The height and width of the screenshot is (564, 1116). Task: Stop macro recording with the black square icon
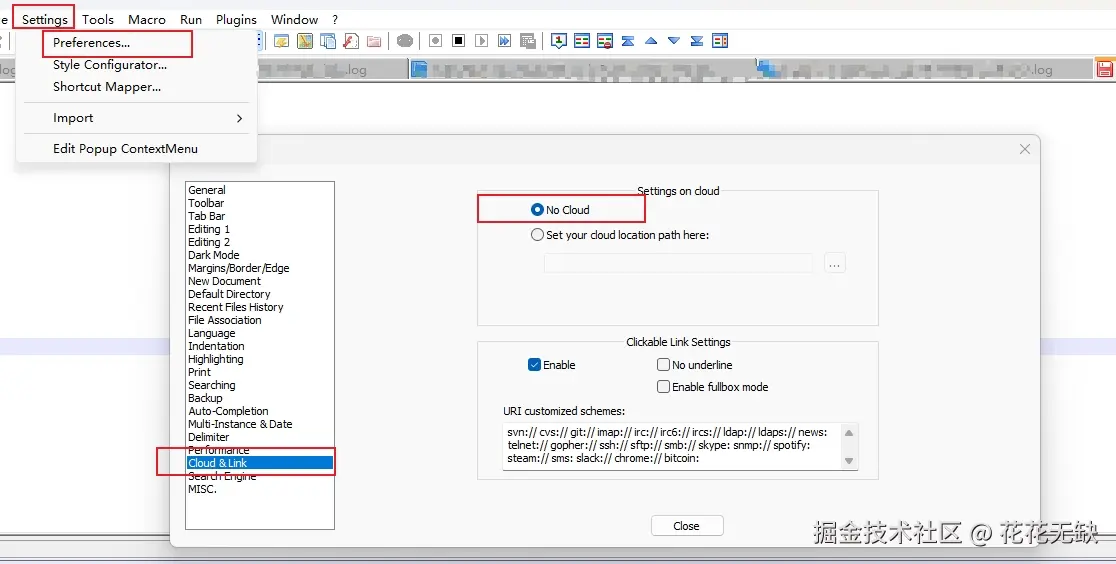coord(458,41)
